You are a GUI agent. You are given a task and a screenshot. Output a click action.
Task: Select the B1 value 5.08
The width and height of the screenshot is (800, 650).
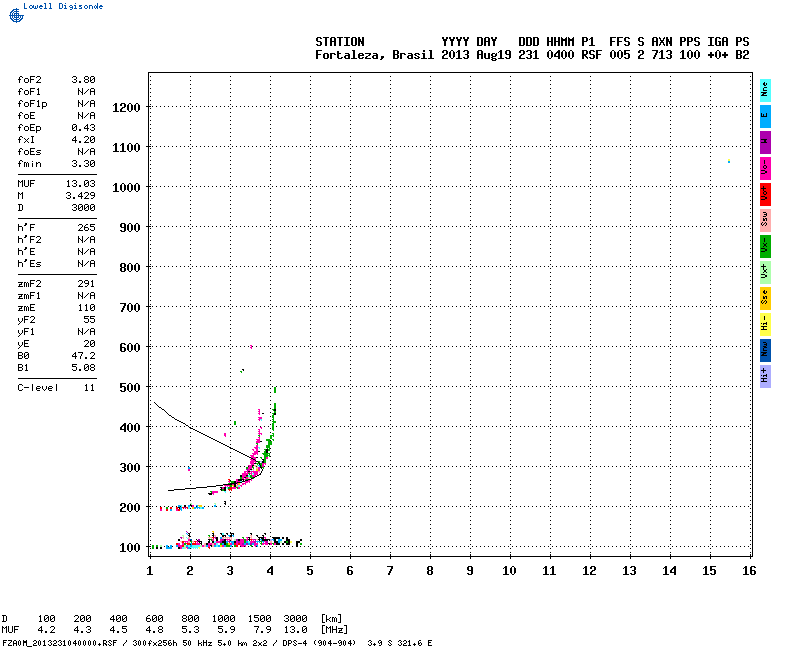[x=83, y=368]
